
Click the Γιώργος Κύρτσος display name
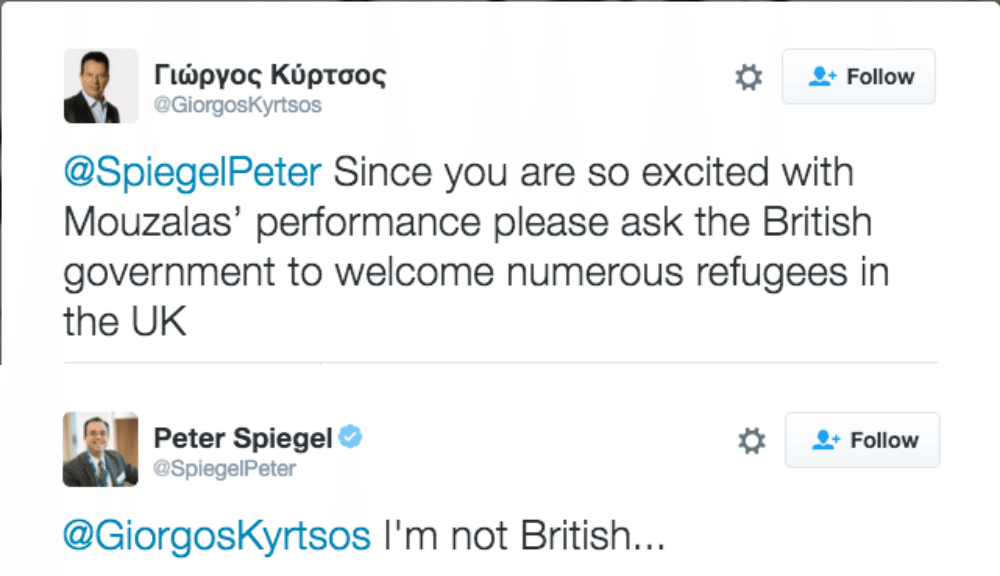(x=270, y=75)
